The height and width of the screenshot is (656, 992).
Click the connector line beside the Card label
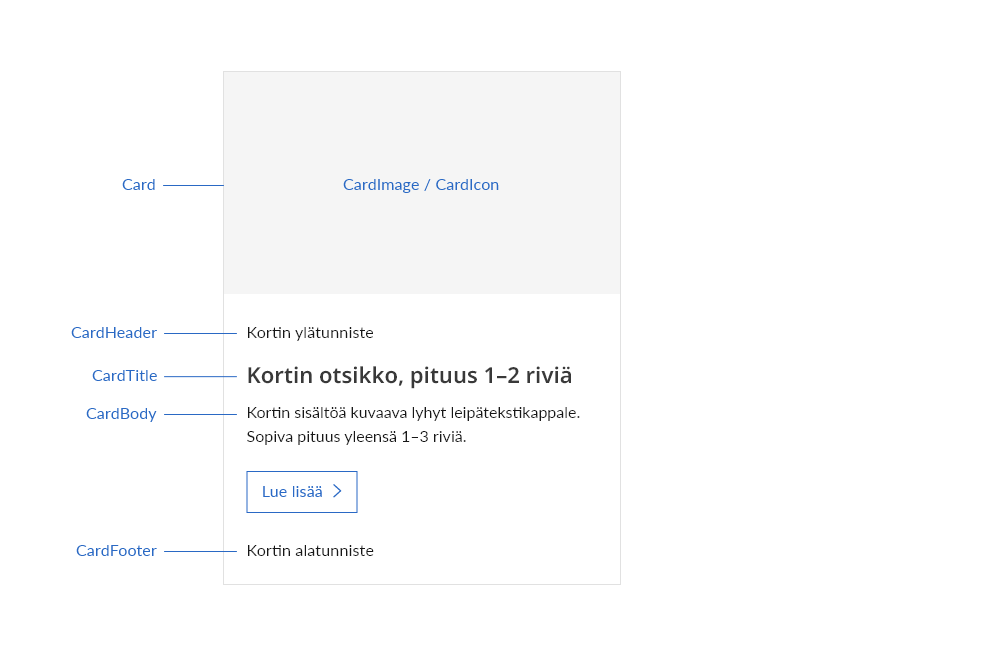point(193,186)
